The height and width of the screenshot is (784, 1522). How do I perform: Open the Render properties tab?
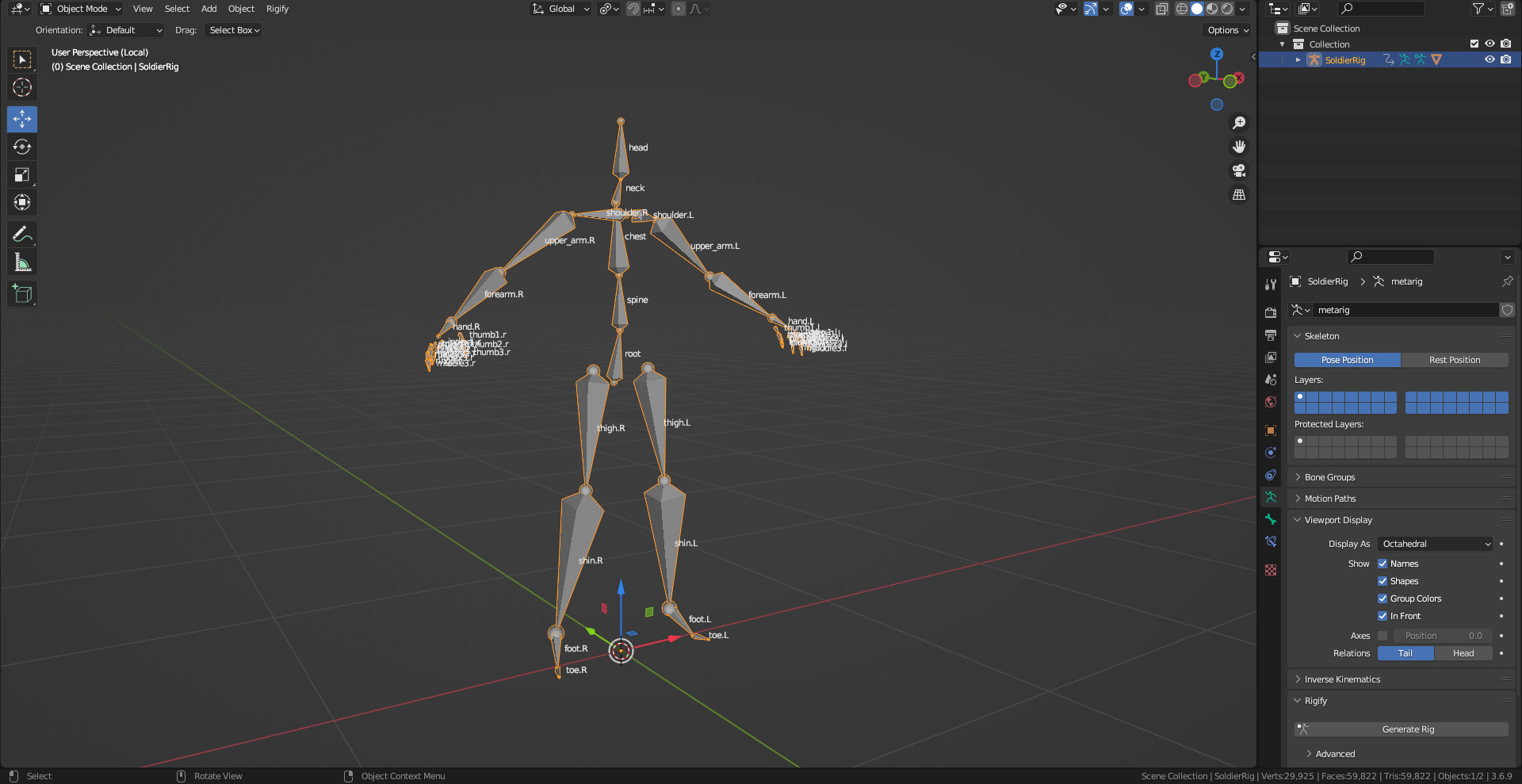coord(1271,312)
